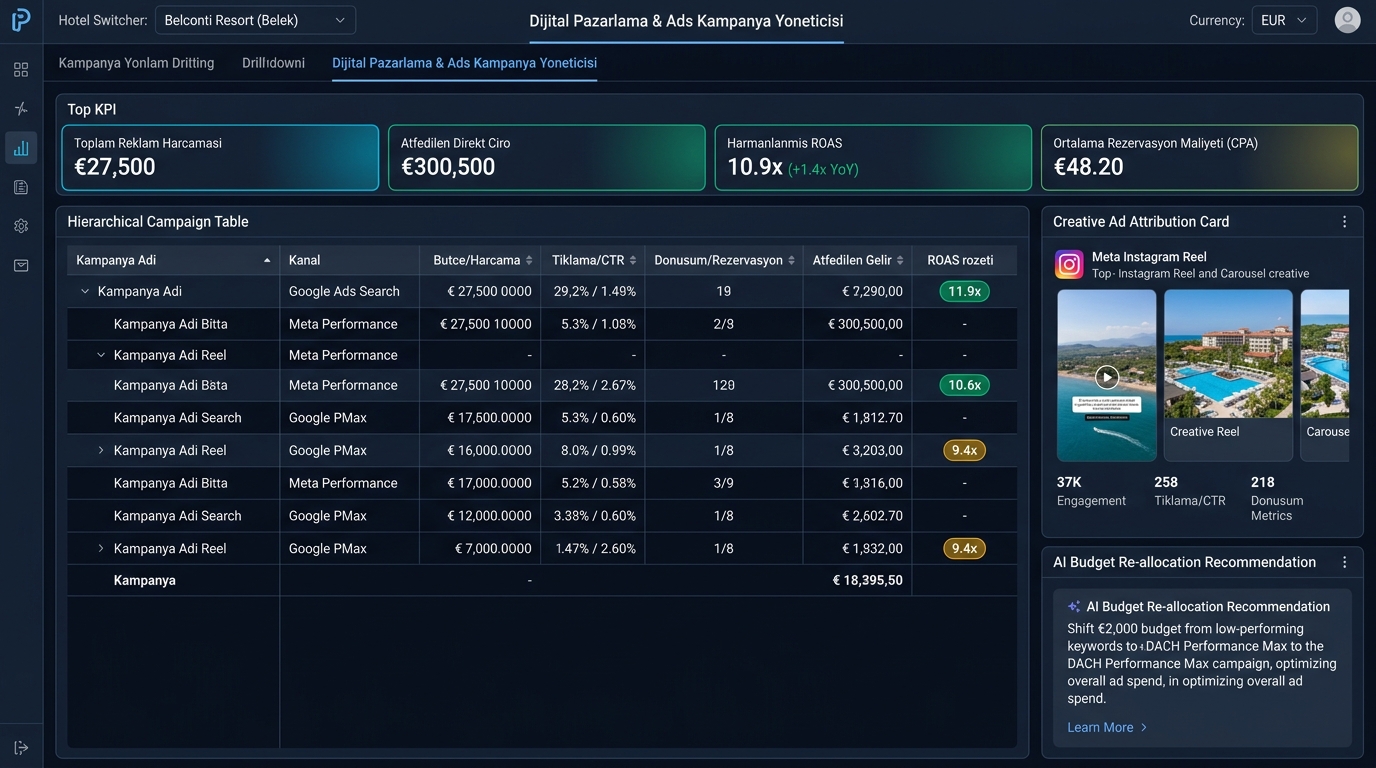
Task: Open the Atfedilen Direkt Ciro KPI card
Action: tap(547, 158)
